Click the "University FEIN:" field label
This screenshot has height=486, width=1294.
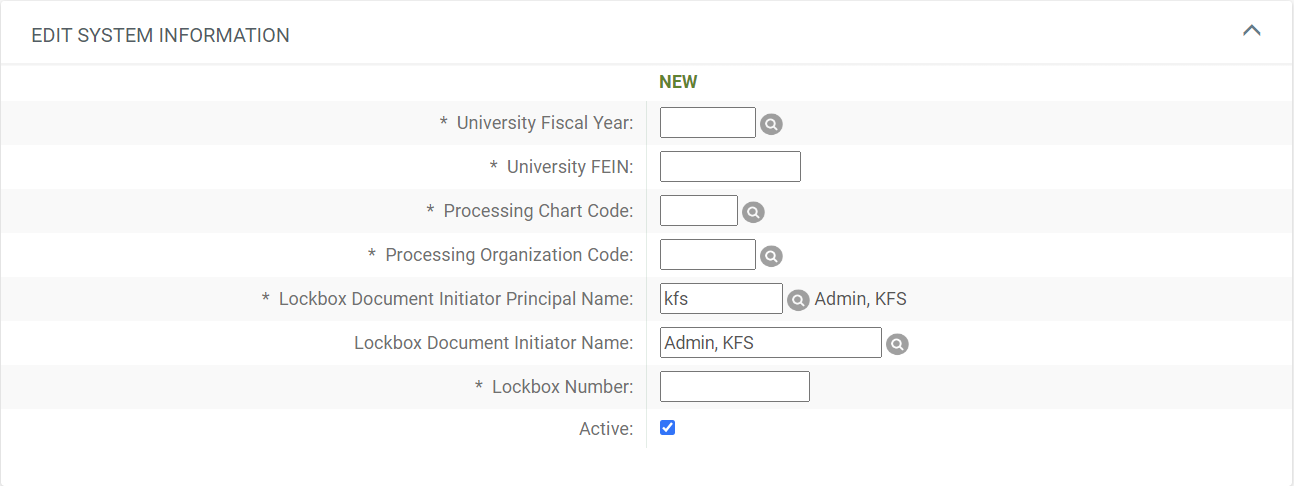pos(570,167)
